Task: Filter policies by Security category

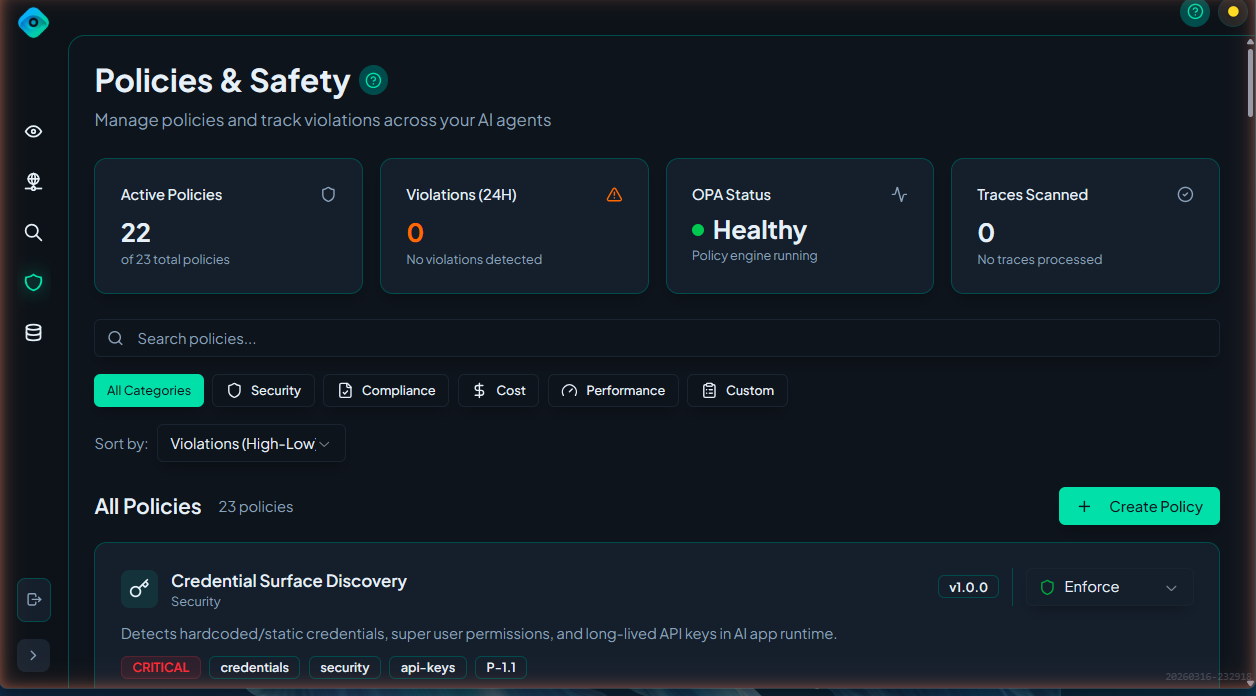Action: click(x=264, y=391)
